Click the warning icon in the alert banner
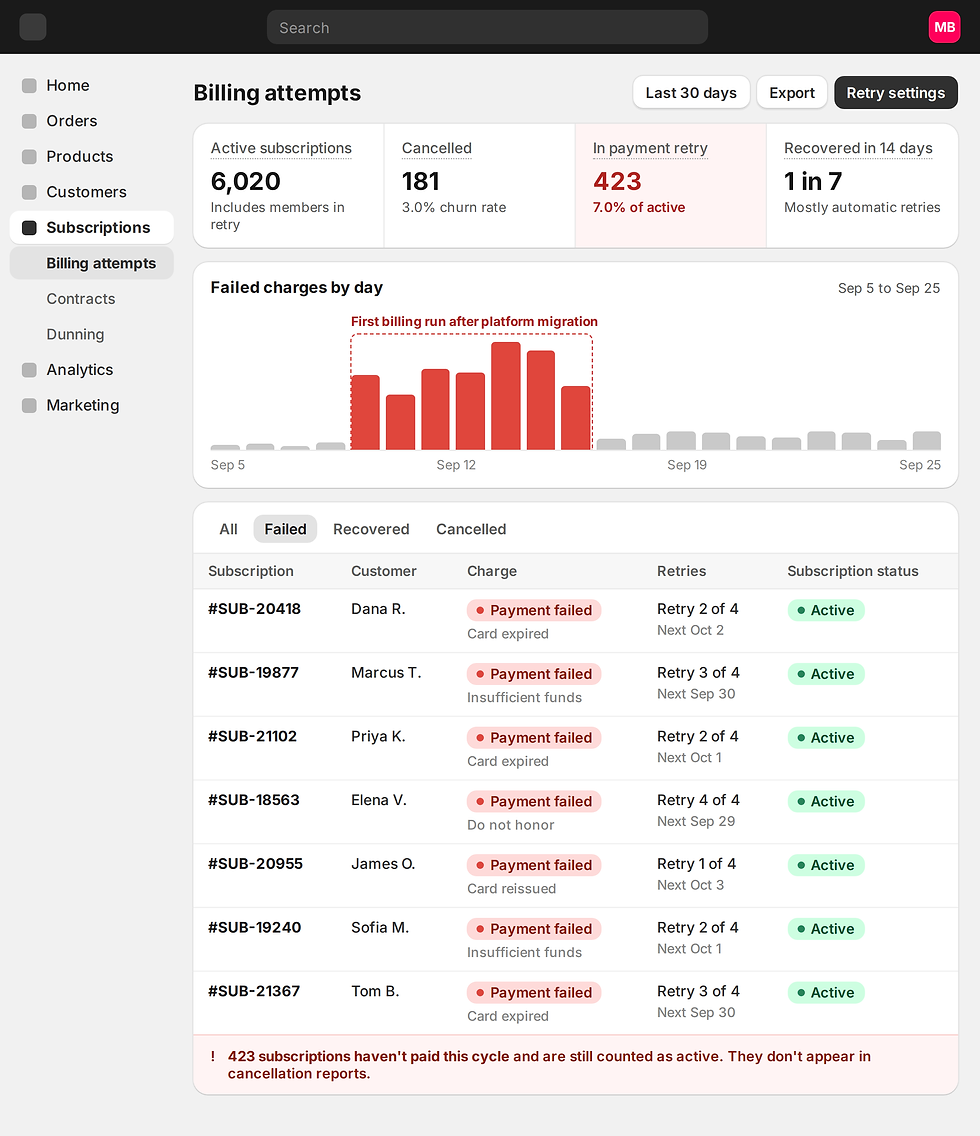 point(213,1056)
